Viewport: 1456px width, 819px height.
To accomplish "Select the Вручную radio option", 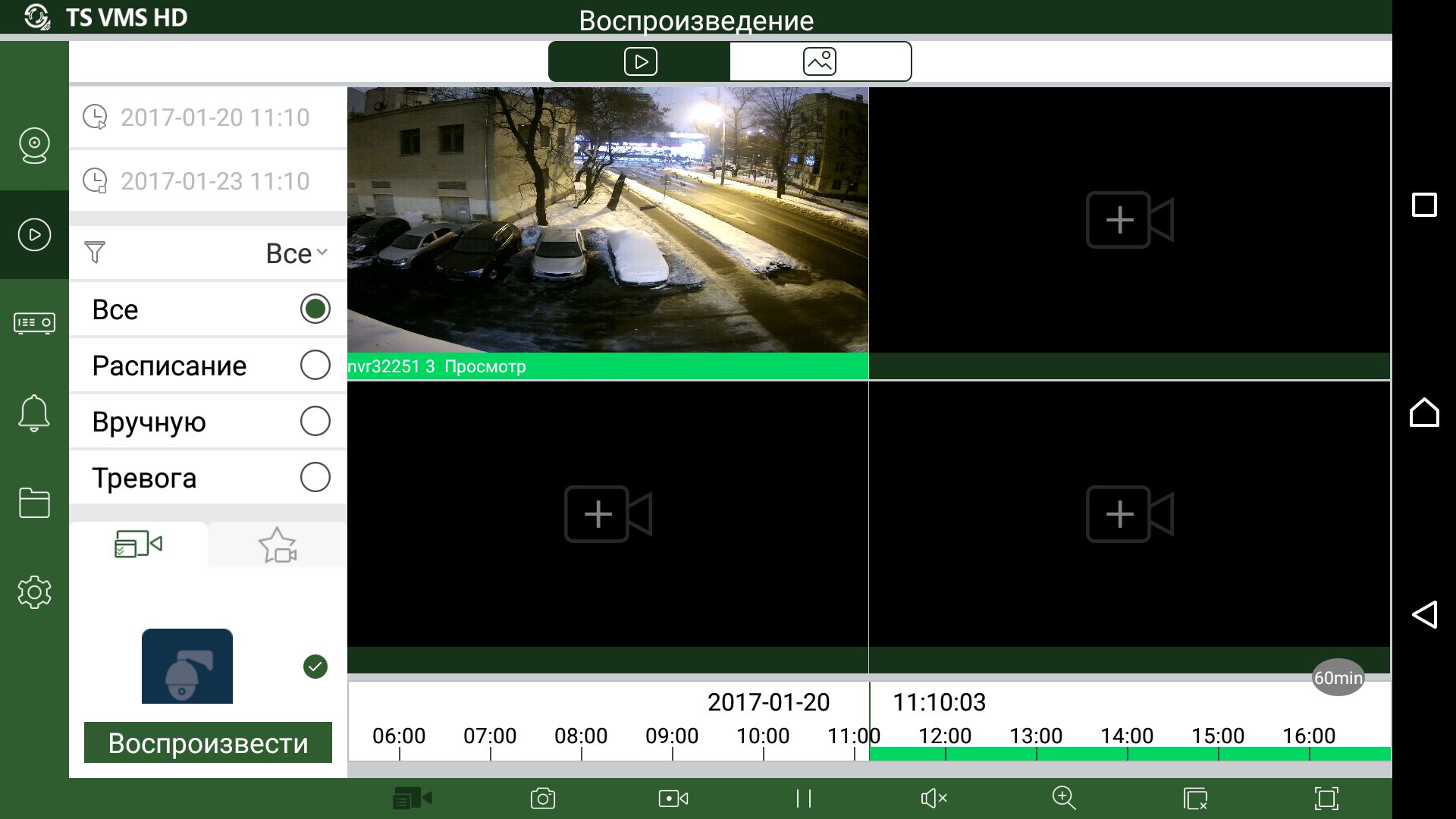I will point(315,421).
